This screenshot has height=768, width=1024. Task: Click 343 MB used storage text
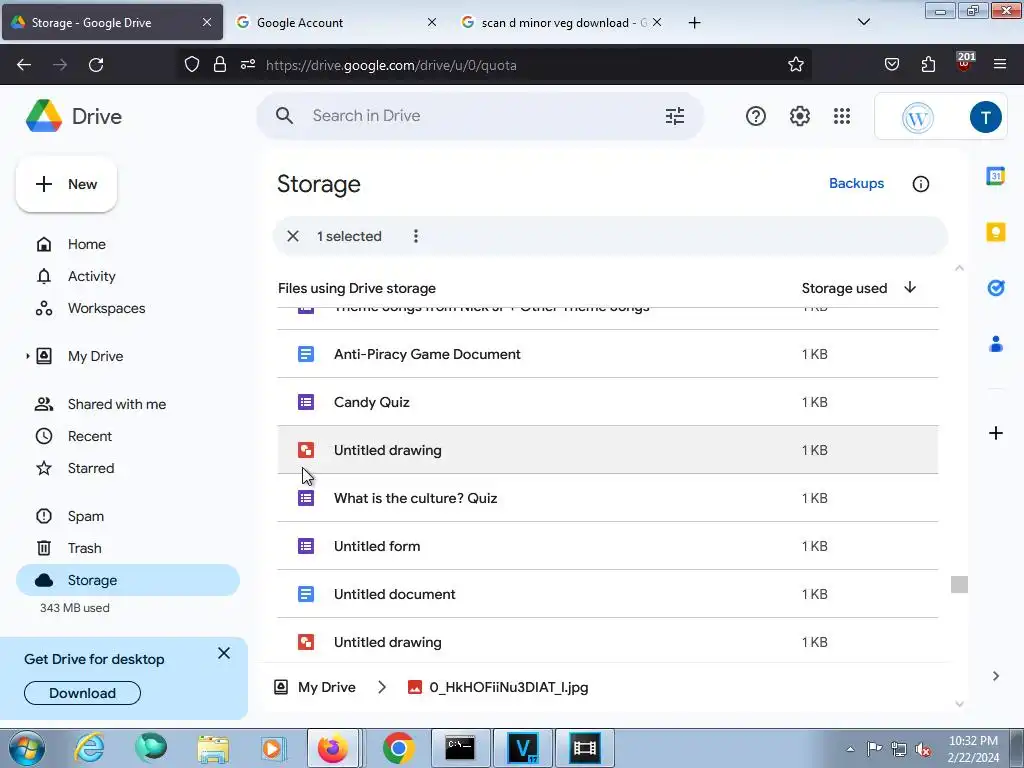[x=74, y=608]
